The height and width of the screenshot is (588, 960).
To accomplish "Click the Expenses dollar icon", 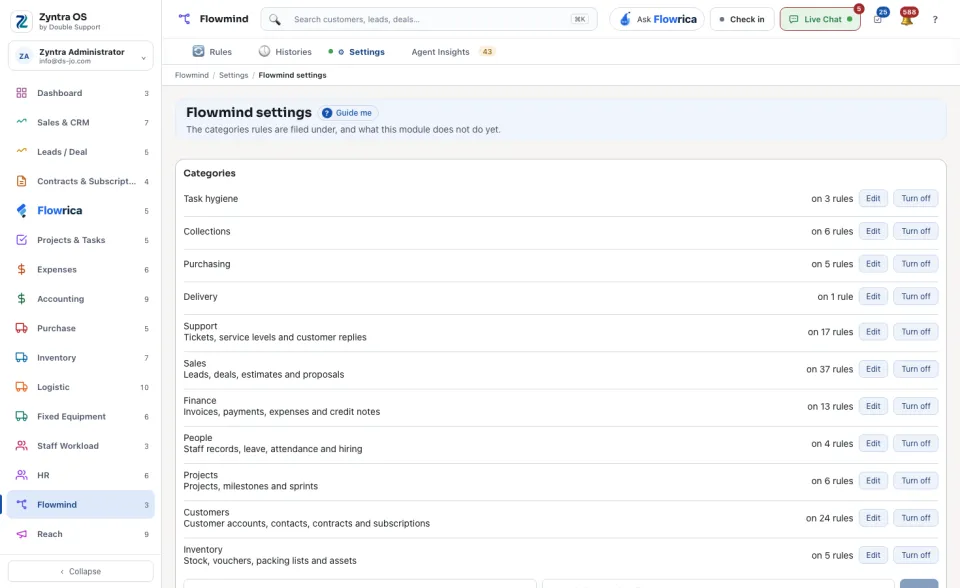I will pyautogui.click(x=21, y=270).
